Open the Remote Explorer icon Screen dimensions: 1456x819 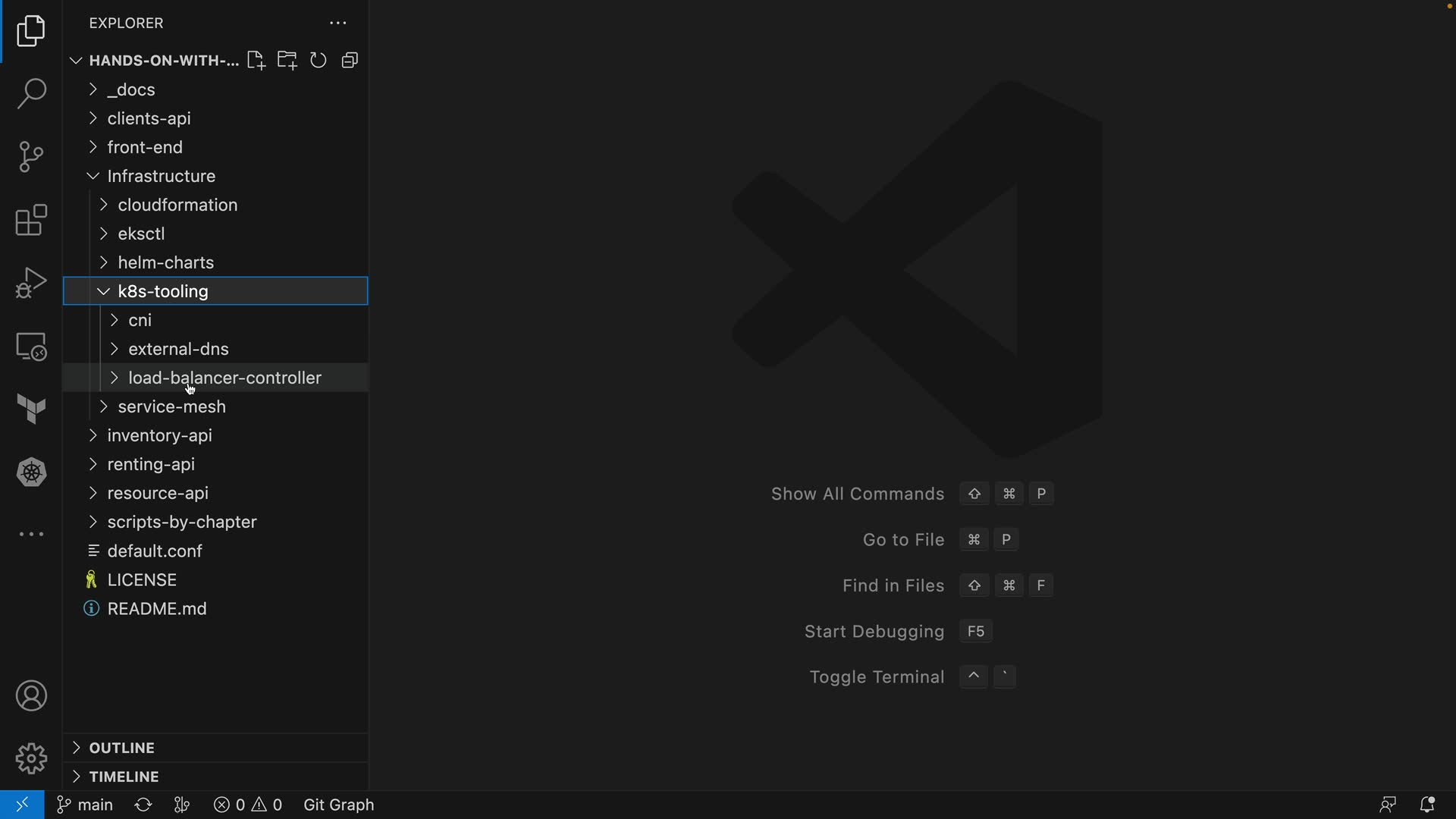pyautogui.click(x=31, y=347)
